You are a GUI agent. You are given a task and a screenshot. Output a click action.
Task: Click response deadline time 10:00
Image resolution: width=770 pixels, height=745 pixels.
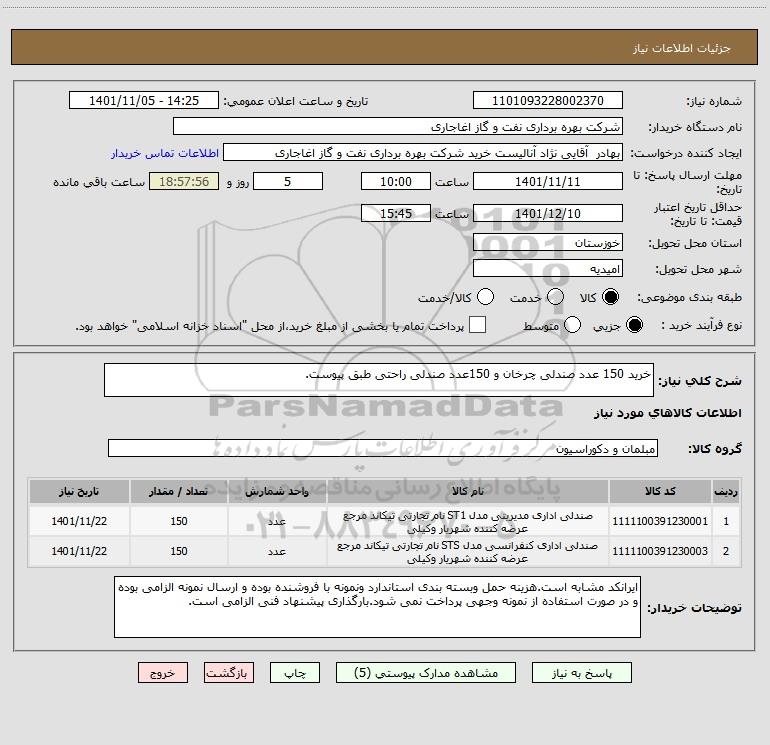pos(396,181)
